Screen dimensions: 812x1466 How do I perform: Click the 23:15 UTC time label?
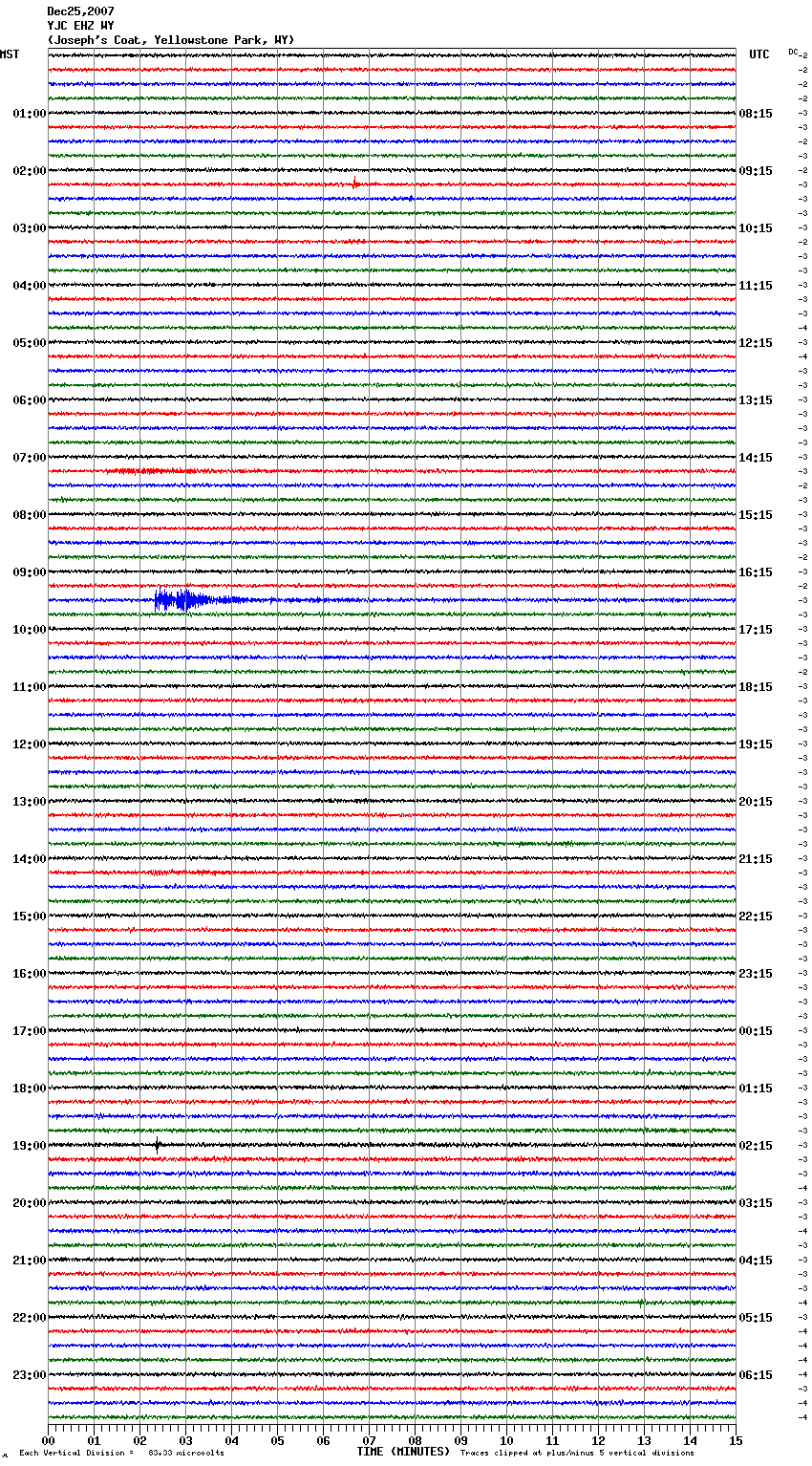756,974
